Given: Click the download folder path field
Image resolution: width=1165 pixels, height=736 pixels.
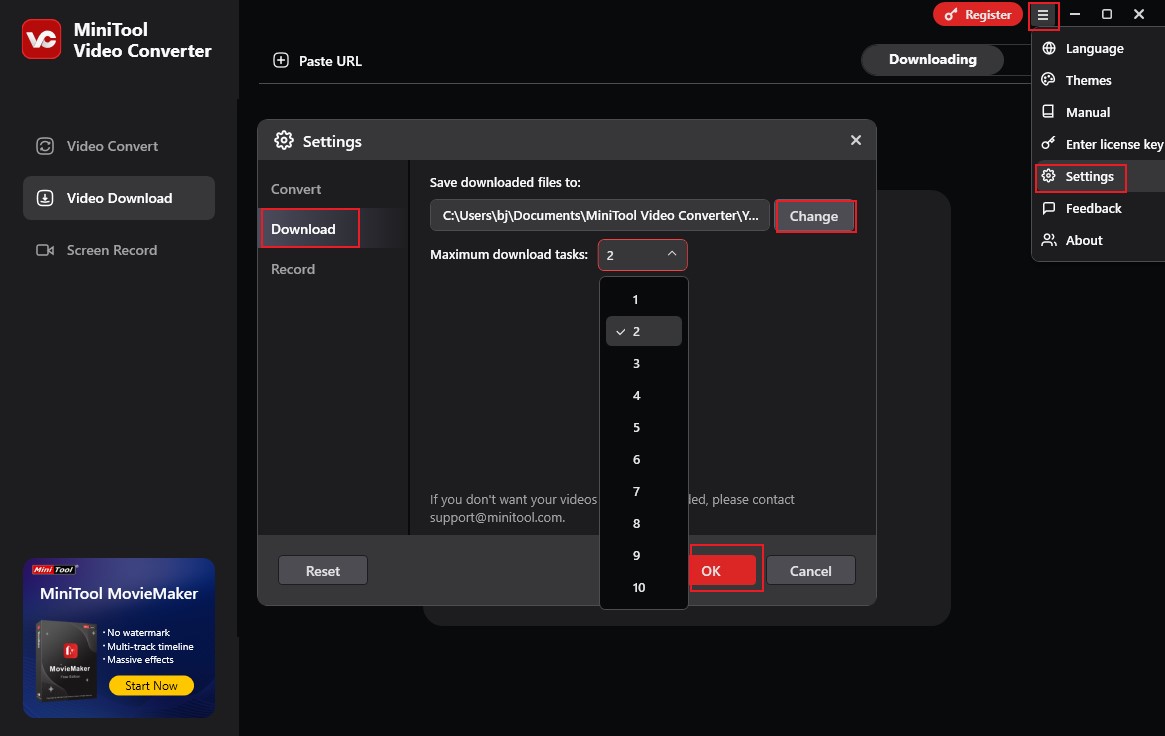Looking at the screenshot, I should click(600, 215).
